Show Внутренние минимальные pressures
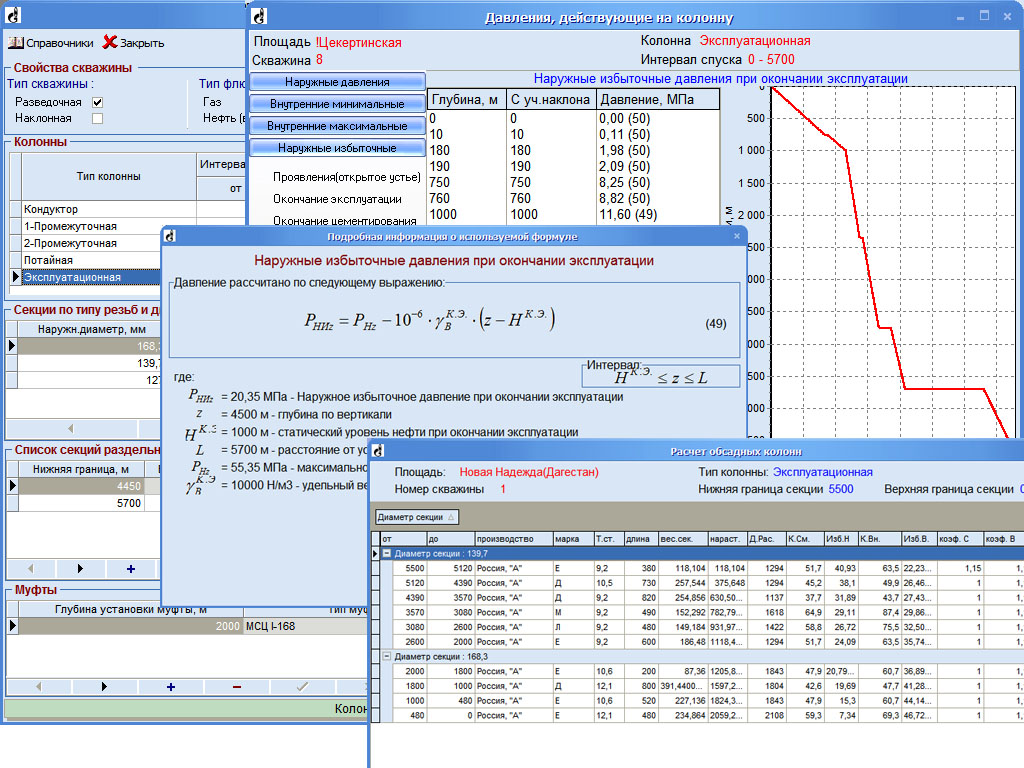Screen dimensions: 1024x768 point(337,104)
